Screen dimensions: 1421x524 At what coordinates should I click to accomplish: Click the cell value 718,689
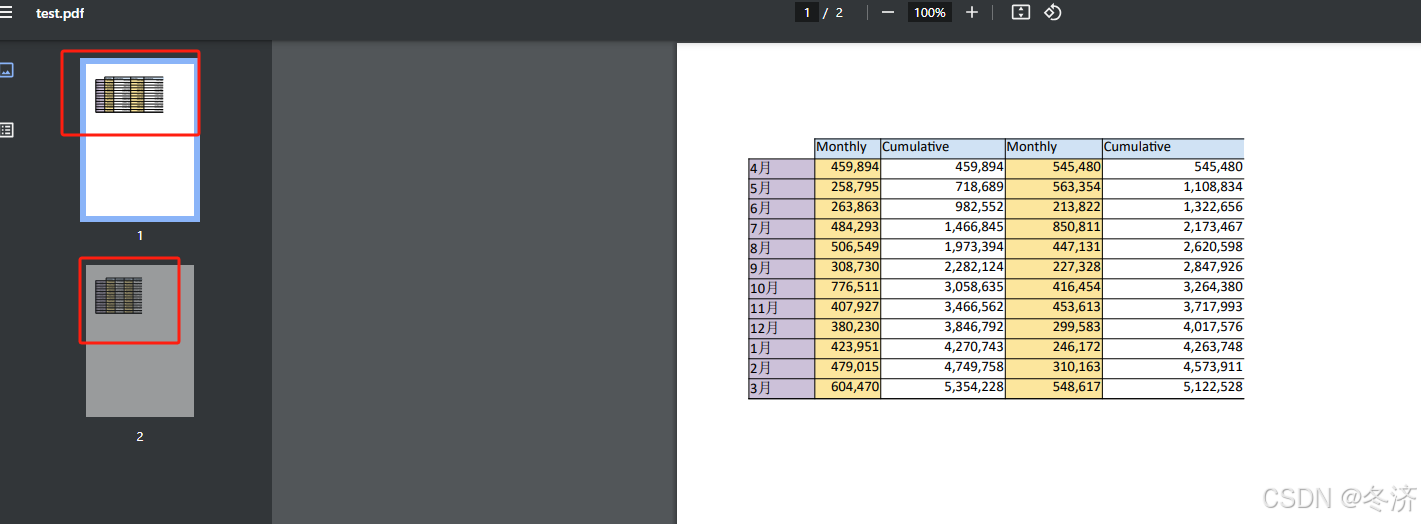(x=979, y=187)
